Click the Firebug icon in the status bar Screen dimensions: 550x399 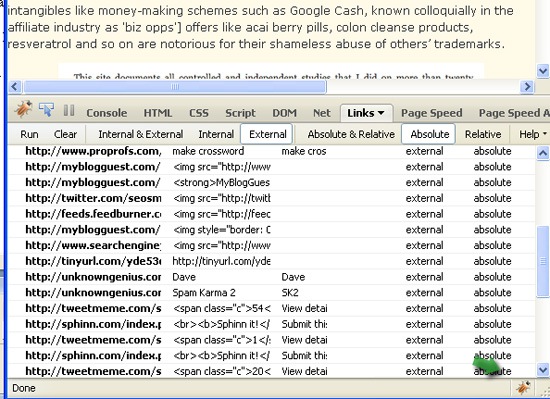[x=523, y=388]
